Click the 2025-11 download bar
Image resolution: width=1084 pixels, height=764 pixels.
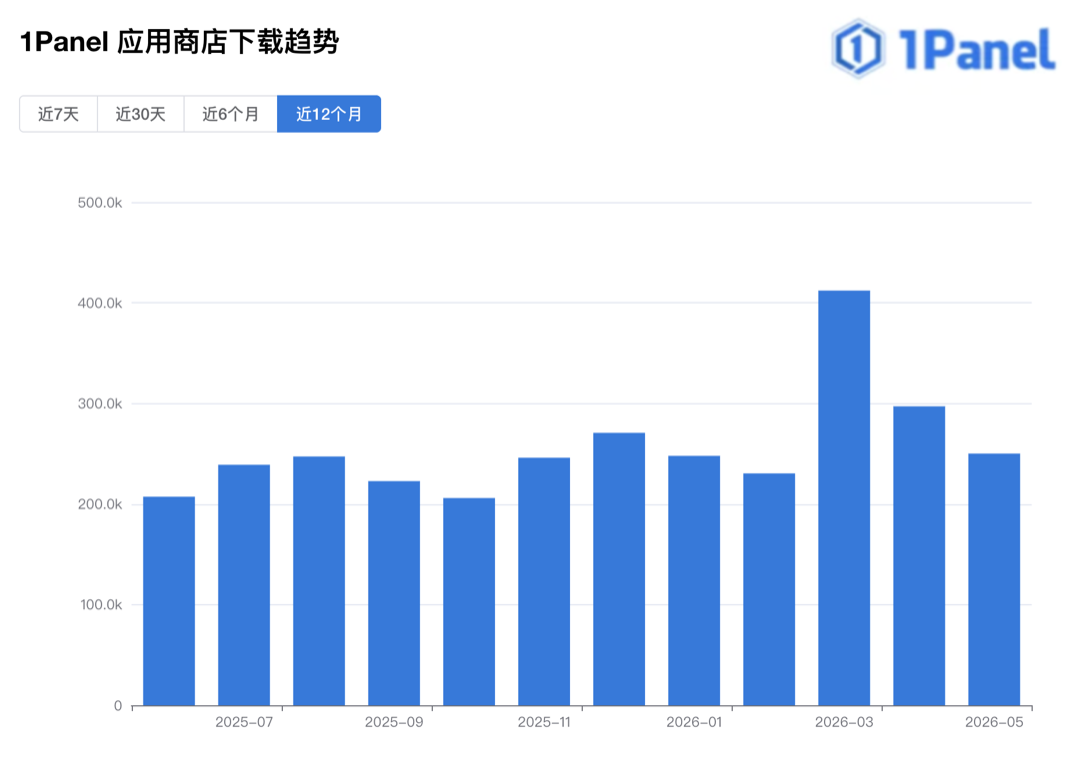click(x=544, y=581)
